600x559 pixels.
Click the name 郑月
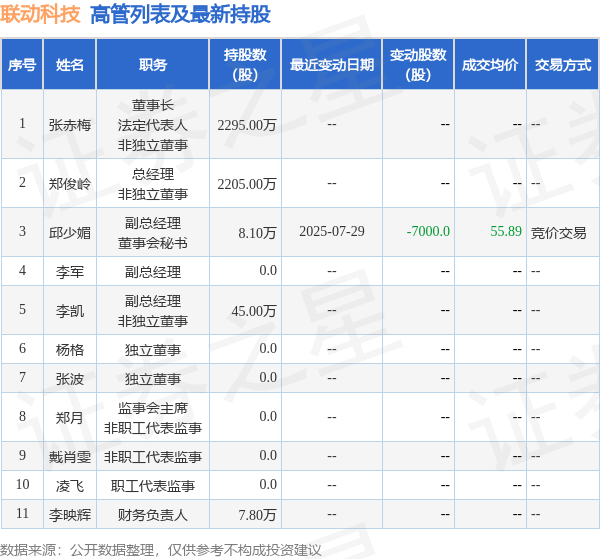coord(70,418)
